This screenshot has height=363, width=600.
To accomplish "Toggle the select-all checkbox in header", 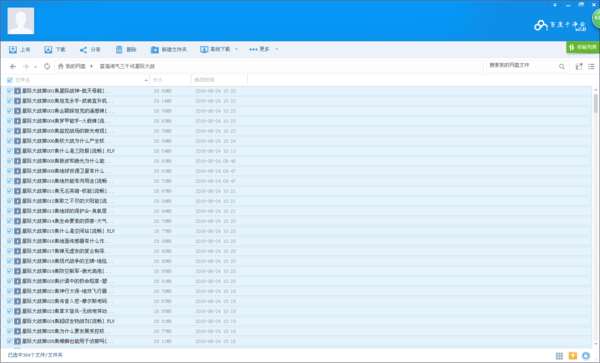I will tap(10, 80).
